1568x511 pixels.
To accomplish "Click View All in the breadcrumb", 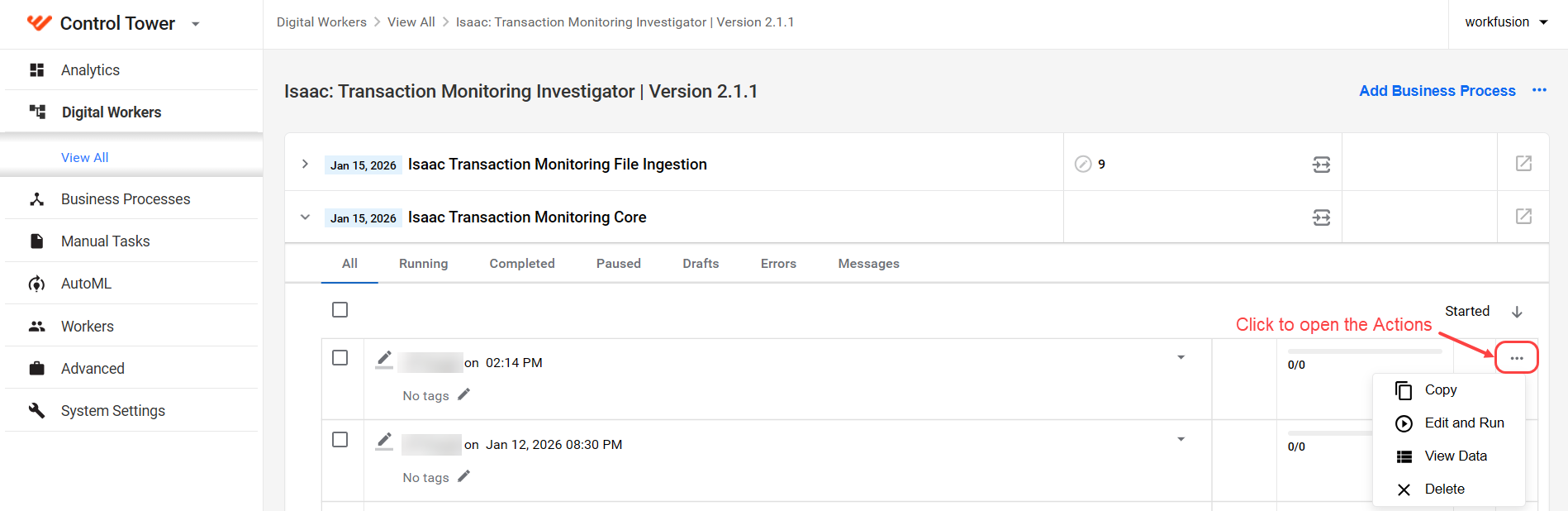I will (x=411, y=22).
